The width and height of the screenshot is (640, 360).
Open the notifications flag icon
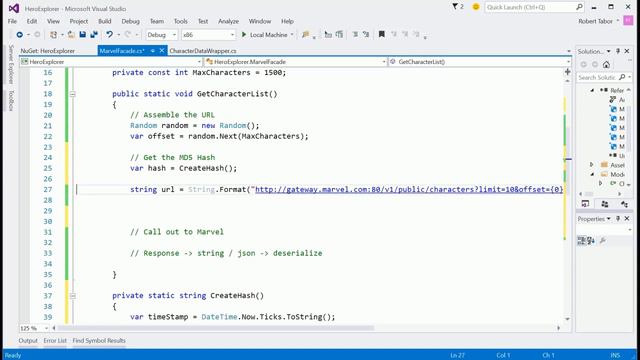click(455, 7)
